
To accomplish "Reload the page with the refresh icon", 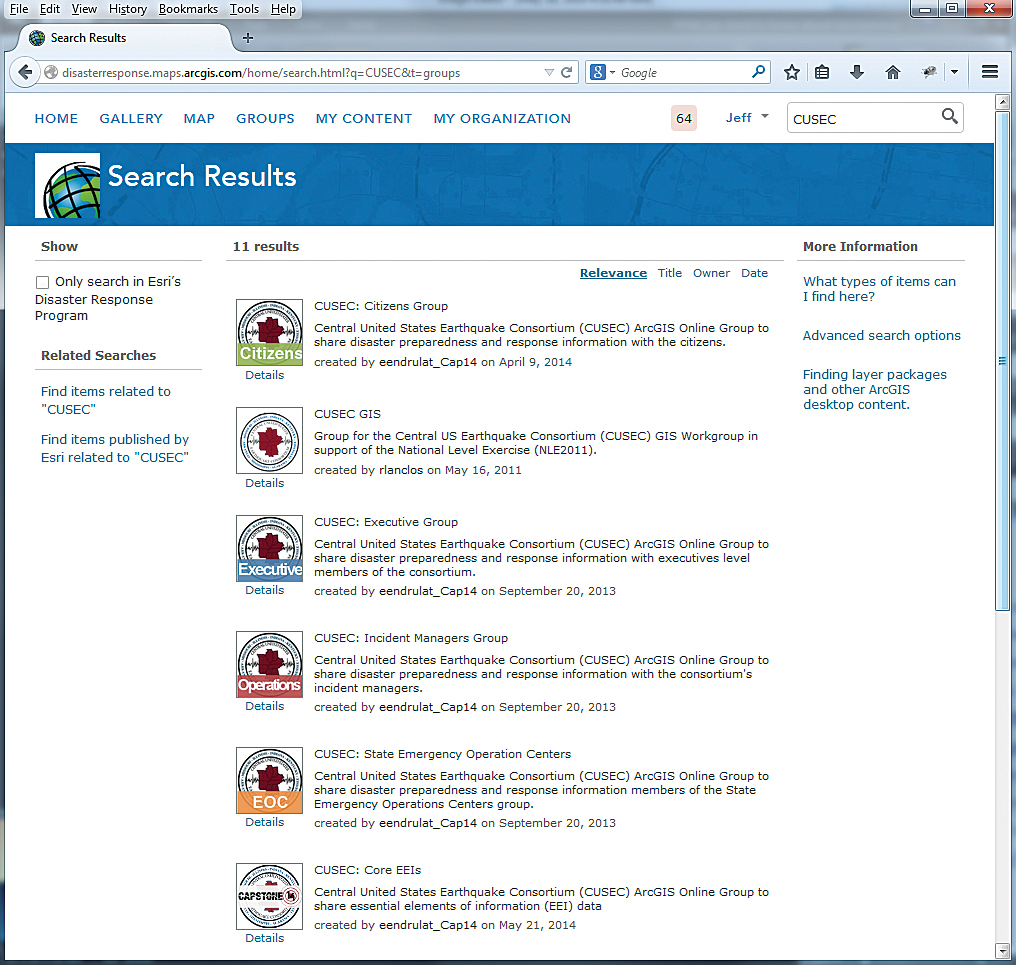I will (x=566, y=73).
